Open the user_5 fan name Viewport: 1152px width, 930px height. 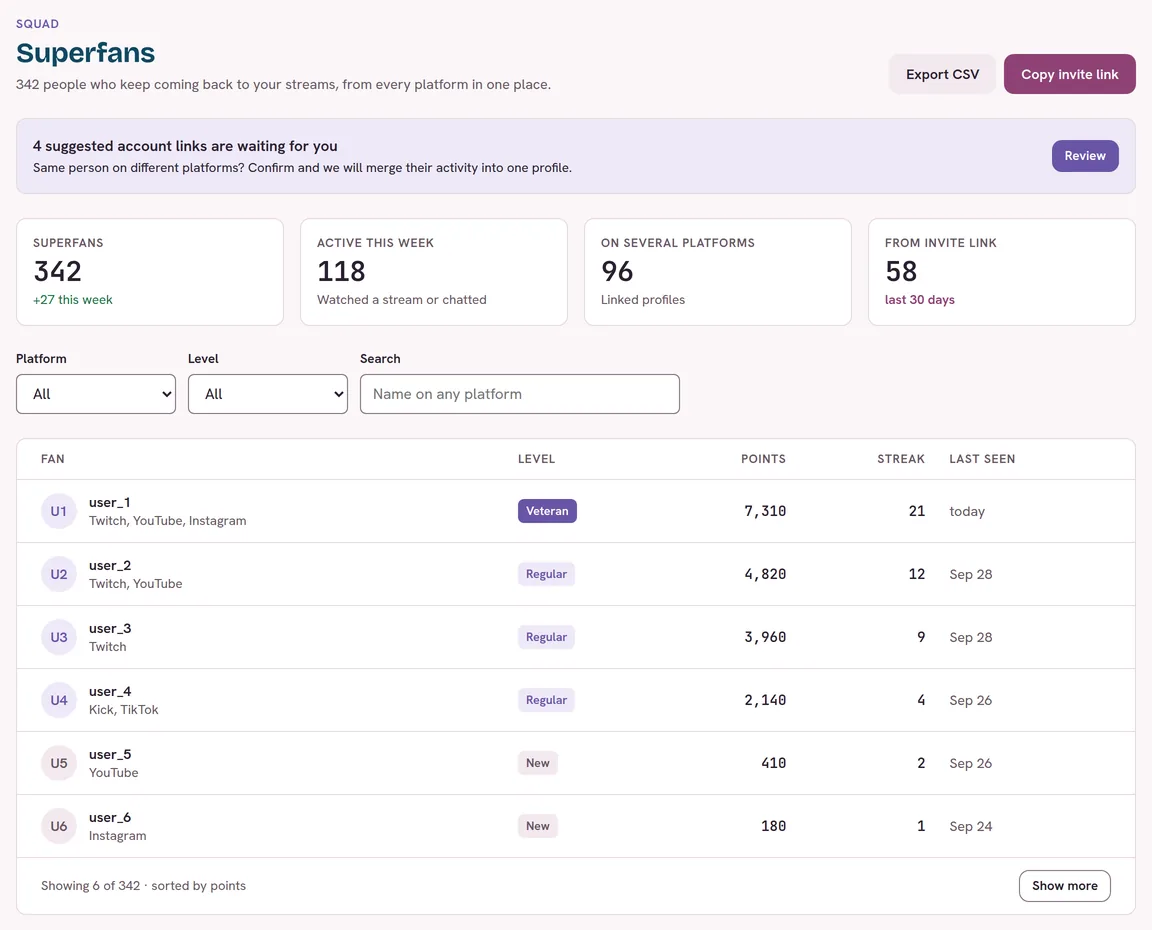point(109,754)
